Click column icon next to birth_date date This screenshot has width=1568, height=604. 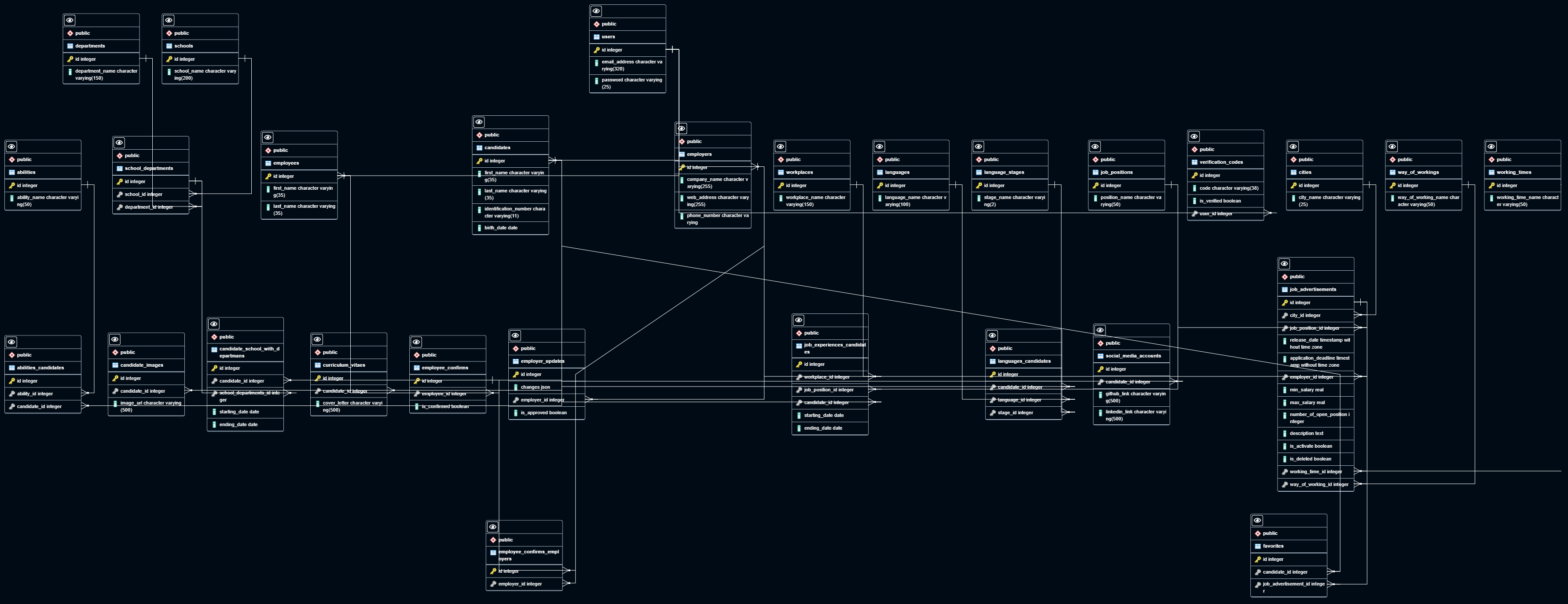tap(479, 228)
